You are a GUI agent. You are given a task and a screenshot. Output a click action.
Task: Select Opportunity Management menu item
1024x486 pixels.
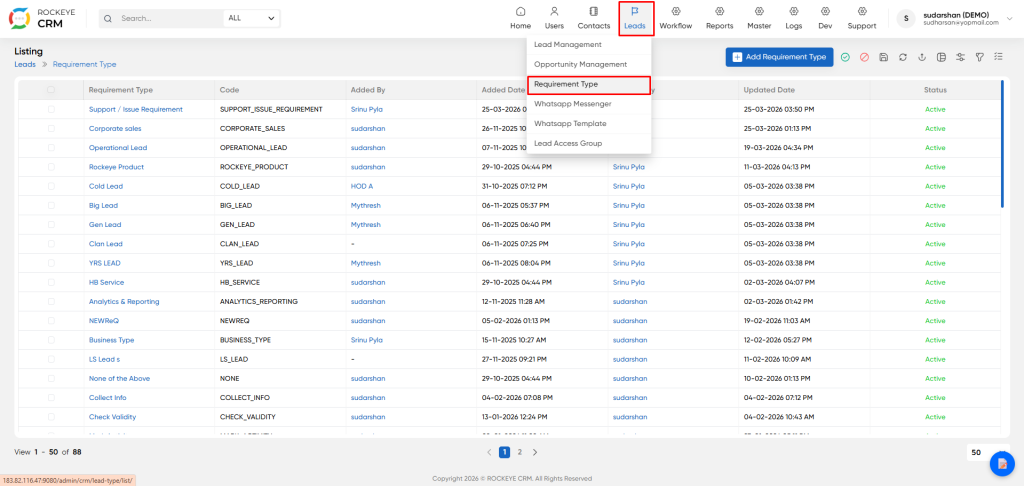click(580, 64)
